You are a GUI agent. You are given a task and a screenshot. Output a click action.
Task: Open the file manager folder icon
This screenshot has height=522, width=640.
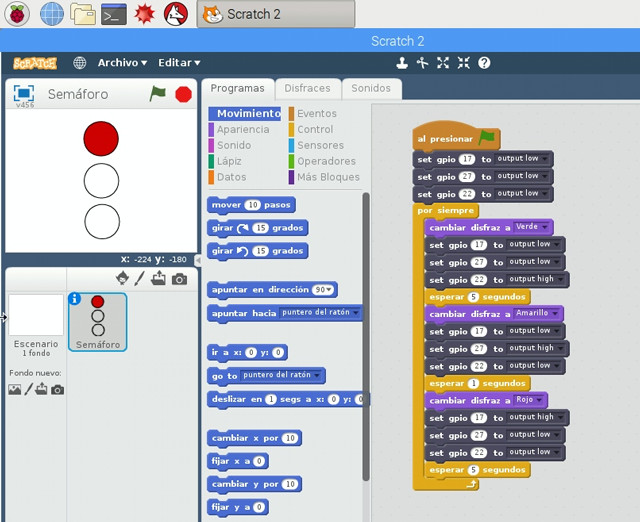83,14
